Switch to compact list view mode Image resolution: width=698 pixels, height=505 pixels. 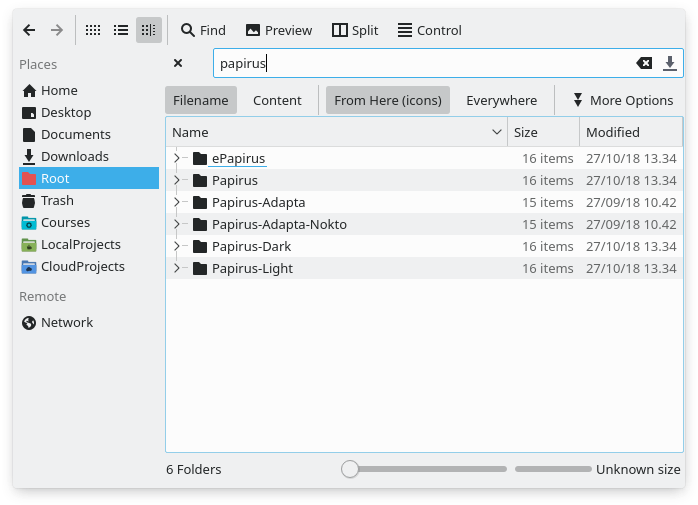121,30
